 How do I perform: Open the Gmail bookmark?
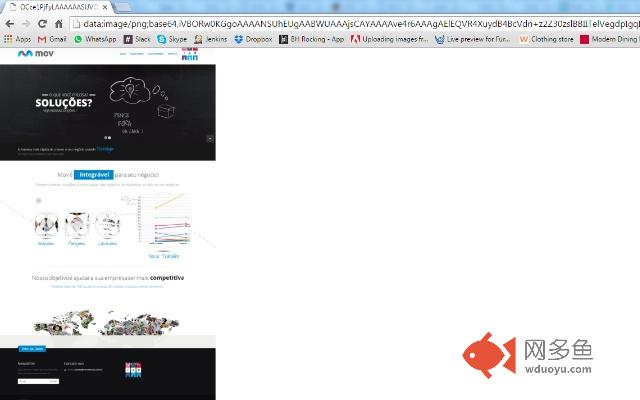click(x=52, y=39)
